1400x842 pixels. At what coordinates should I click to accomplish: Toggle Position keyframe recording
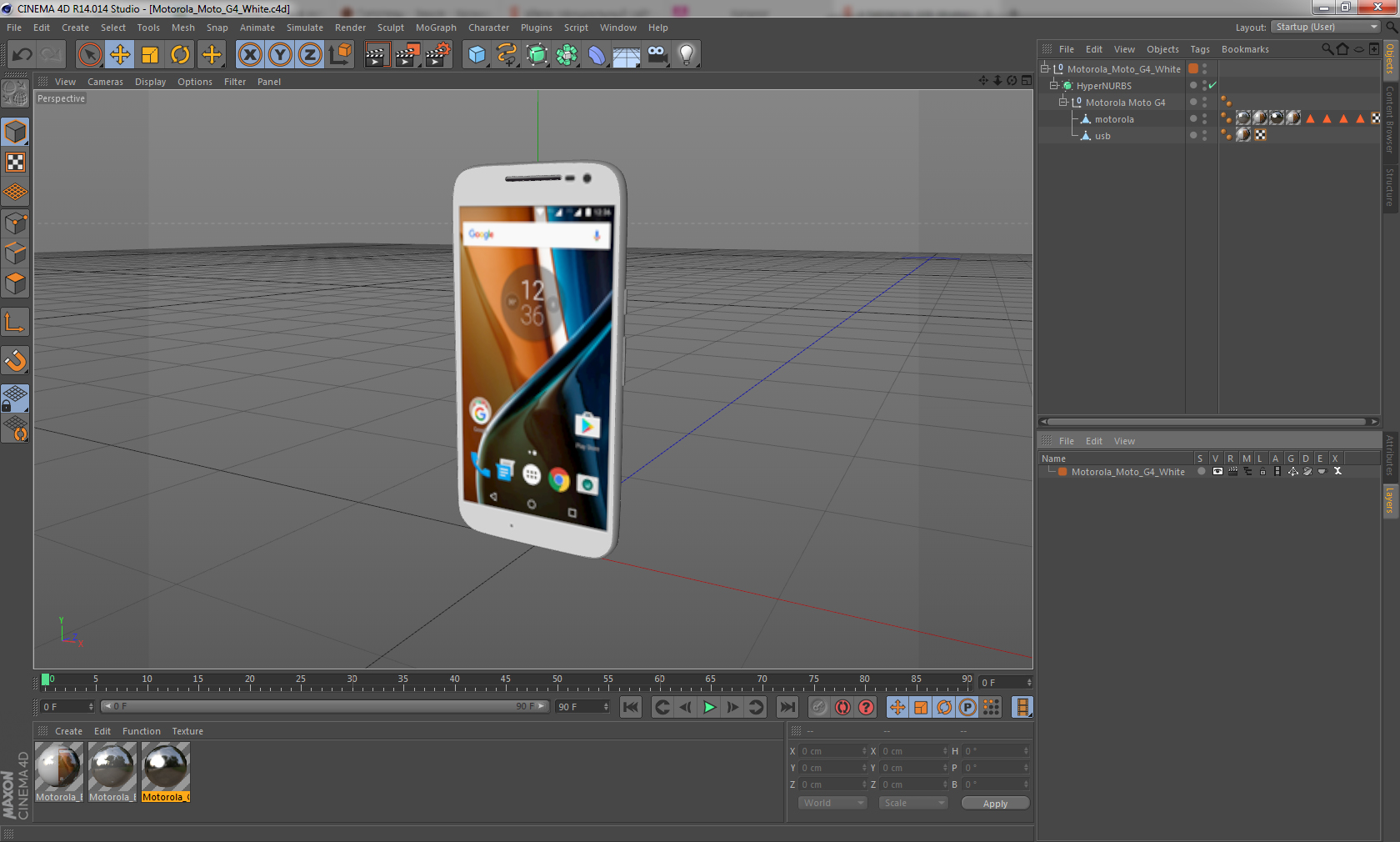pyautogui.click(x=897, y=707)
